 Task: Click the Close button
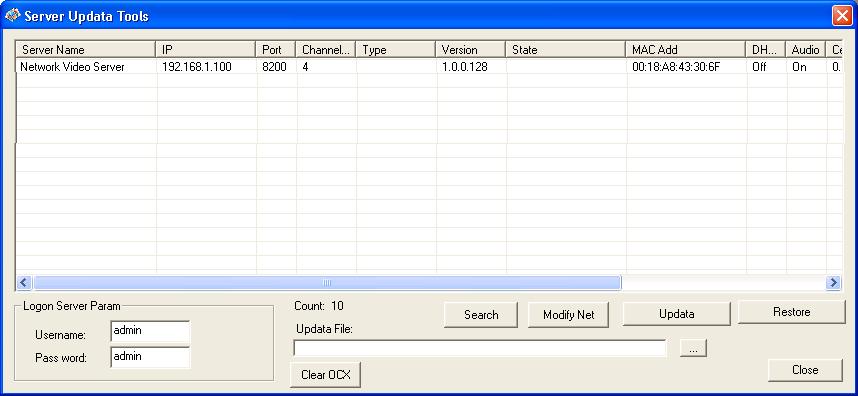pos(805,370)
